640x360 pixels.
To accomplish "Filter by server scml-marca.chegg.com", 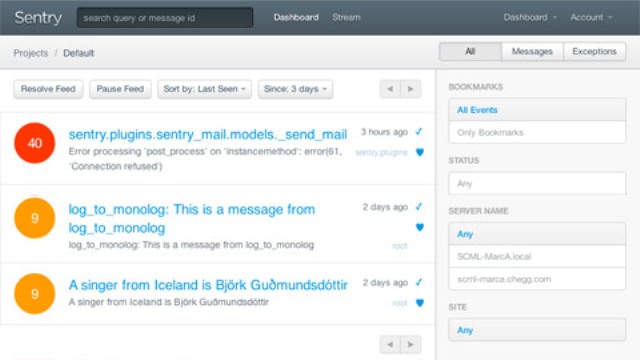I will tap(537, 279).
